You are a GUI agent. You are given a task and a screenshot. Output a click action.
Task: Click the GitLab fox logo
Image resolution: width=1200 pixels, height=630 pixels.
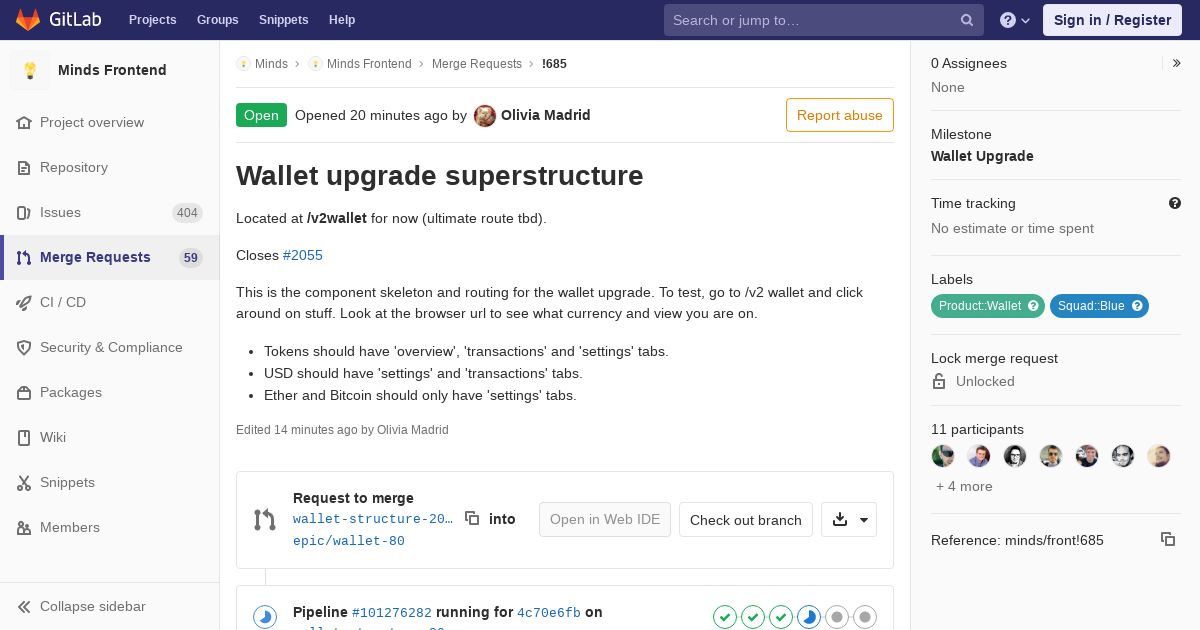pos(28,20)
